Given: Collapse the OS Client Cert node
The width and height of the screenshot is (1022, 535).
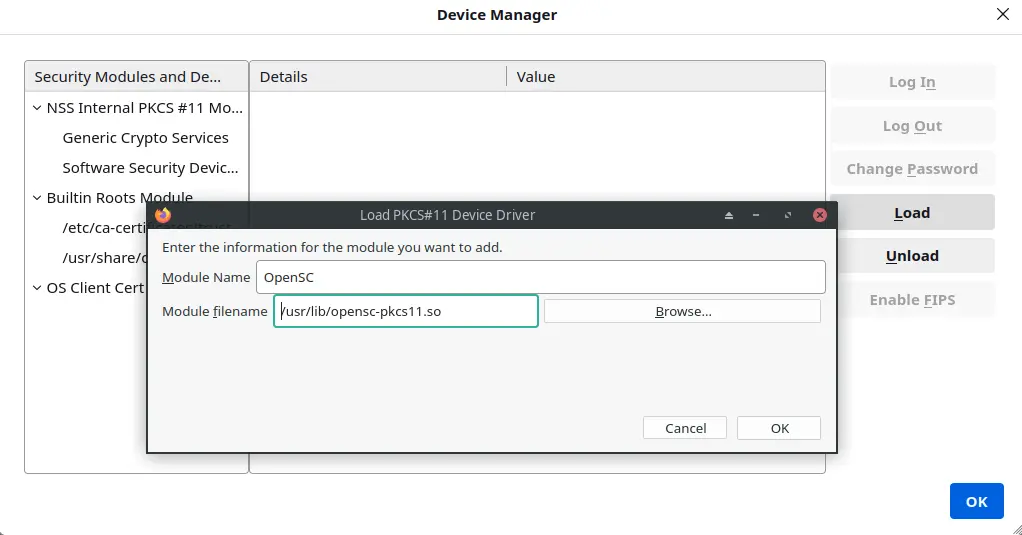Looking at the screenshot, I should (x=37, y=288).
